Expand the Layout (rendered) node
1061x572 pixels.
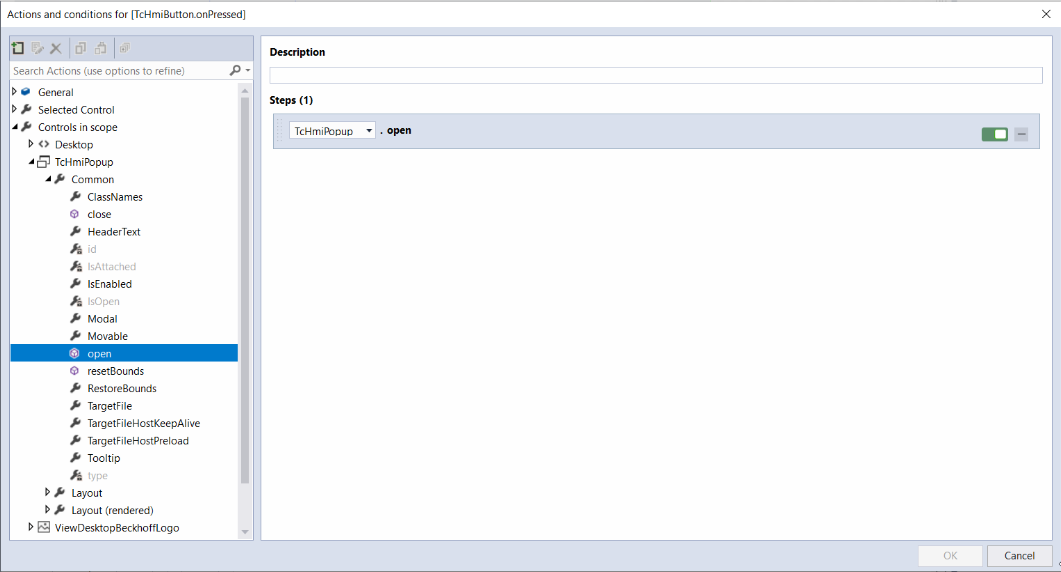(47, 510)
